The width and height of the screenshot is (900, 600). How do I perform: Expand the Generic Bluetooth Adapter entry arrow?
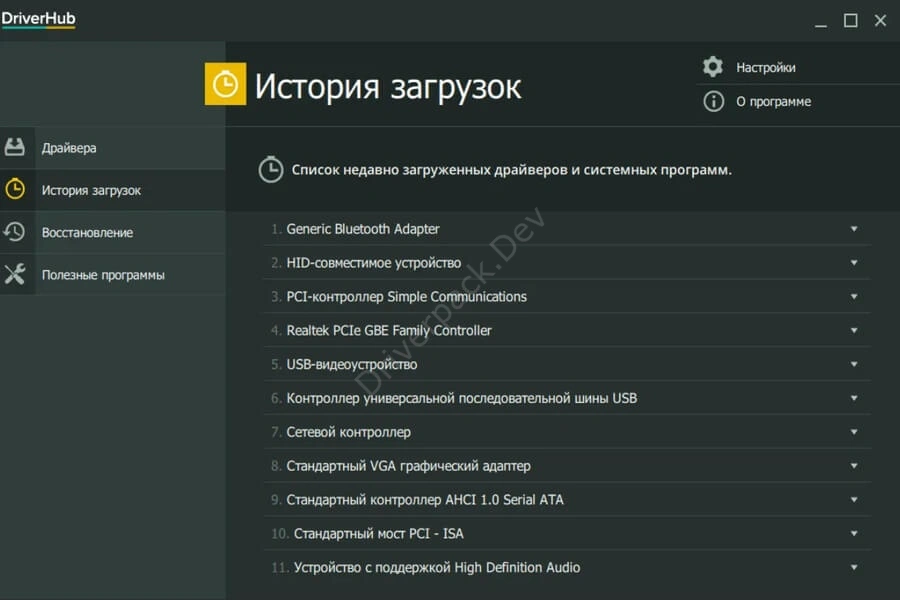tap(854, 229)
